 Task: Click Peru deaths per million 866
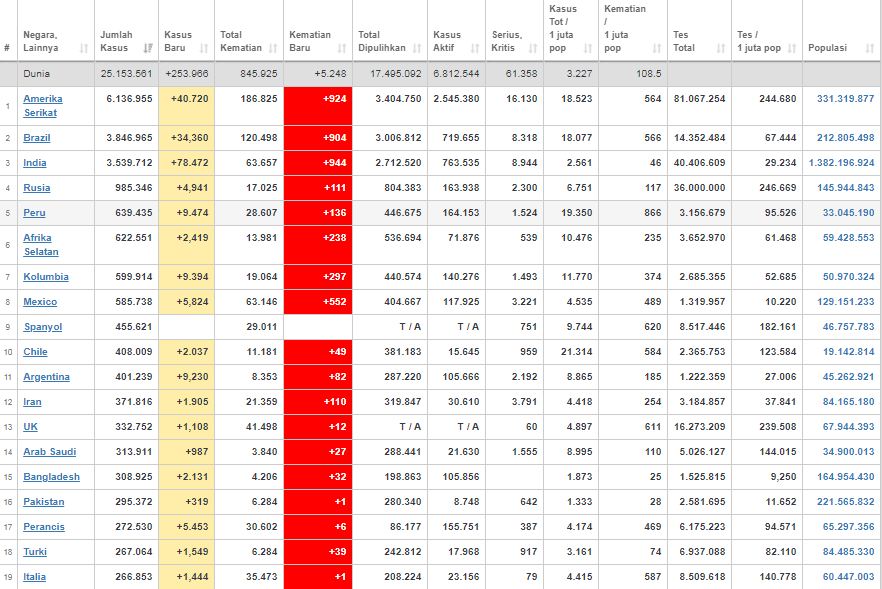[652, 213]
